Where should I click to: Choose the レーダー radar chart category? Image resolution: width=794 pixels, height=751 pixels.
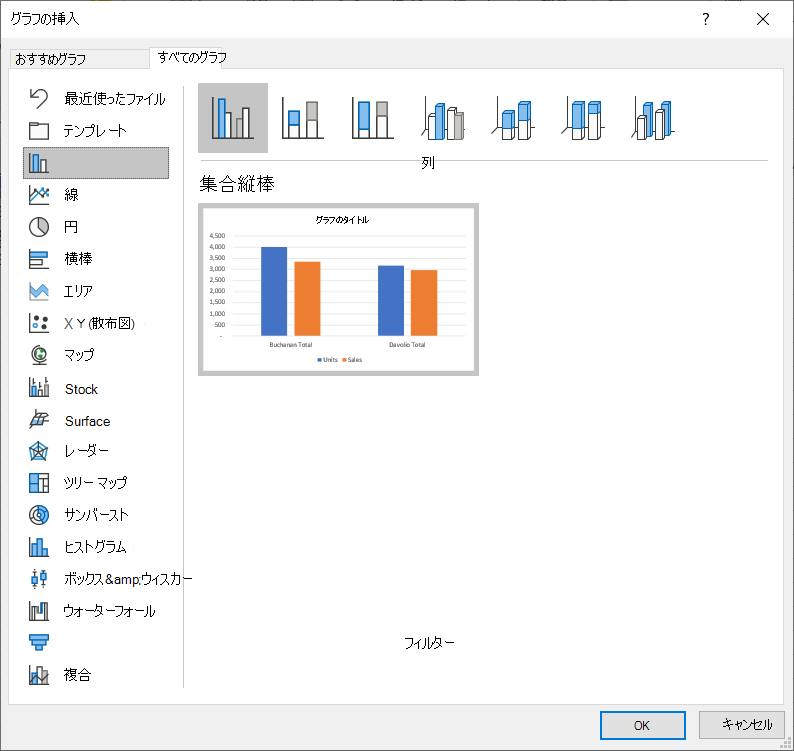[96, 451]
